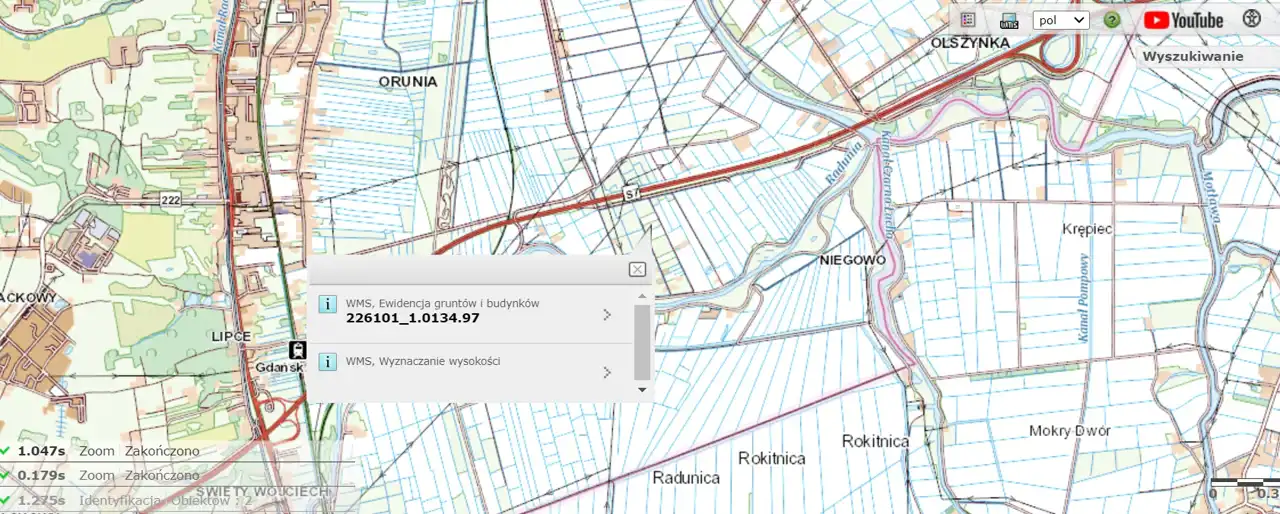Click info icon for Ewidencja gruntów i budynków
This screenshot has width=1280, height=514.
click(x=327, y=305)
